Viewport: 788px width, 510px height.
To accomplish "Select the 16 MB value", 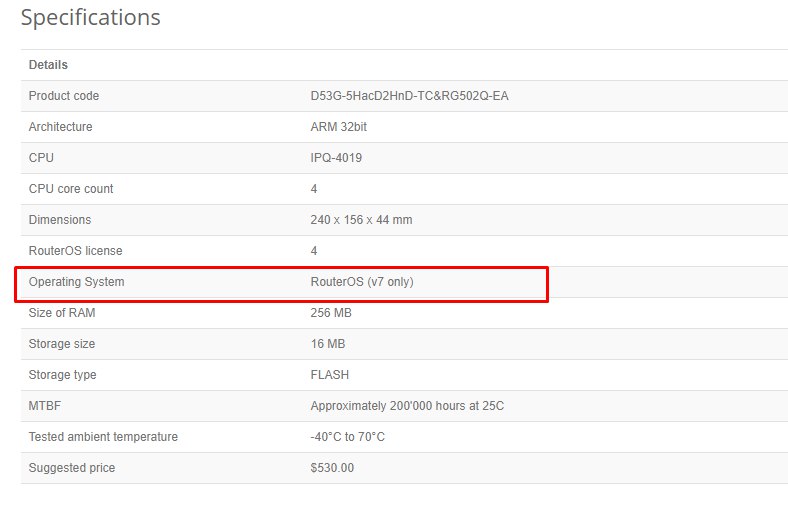I will [328, 344].
